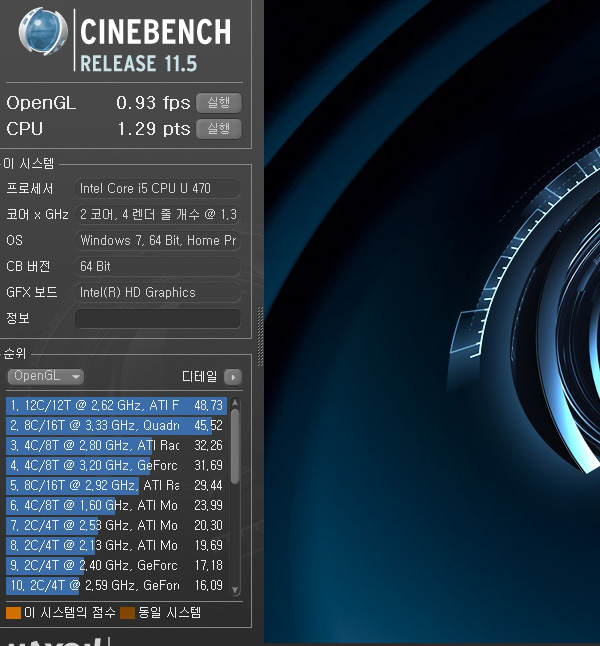Screen dimensions: 600x646
Task: Click the rendered scene preview image
Action: coord(432,321)
